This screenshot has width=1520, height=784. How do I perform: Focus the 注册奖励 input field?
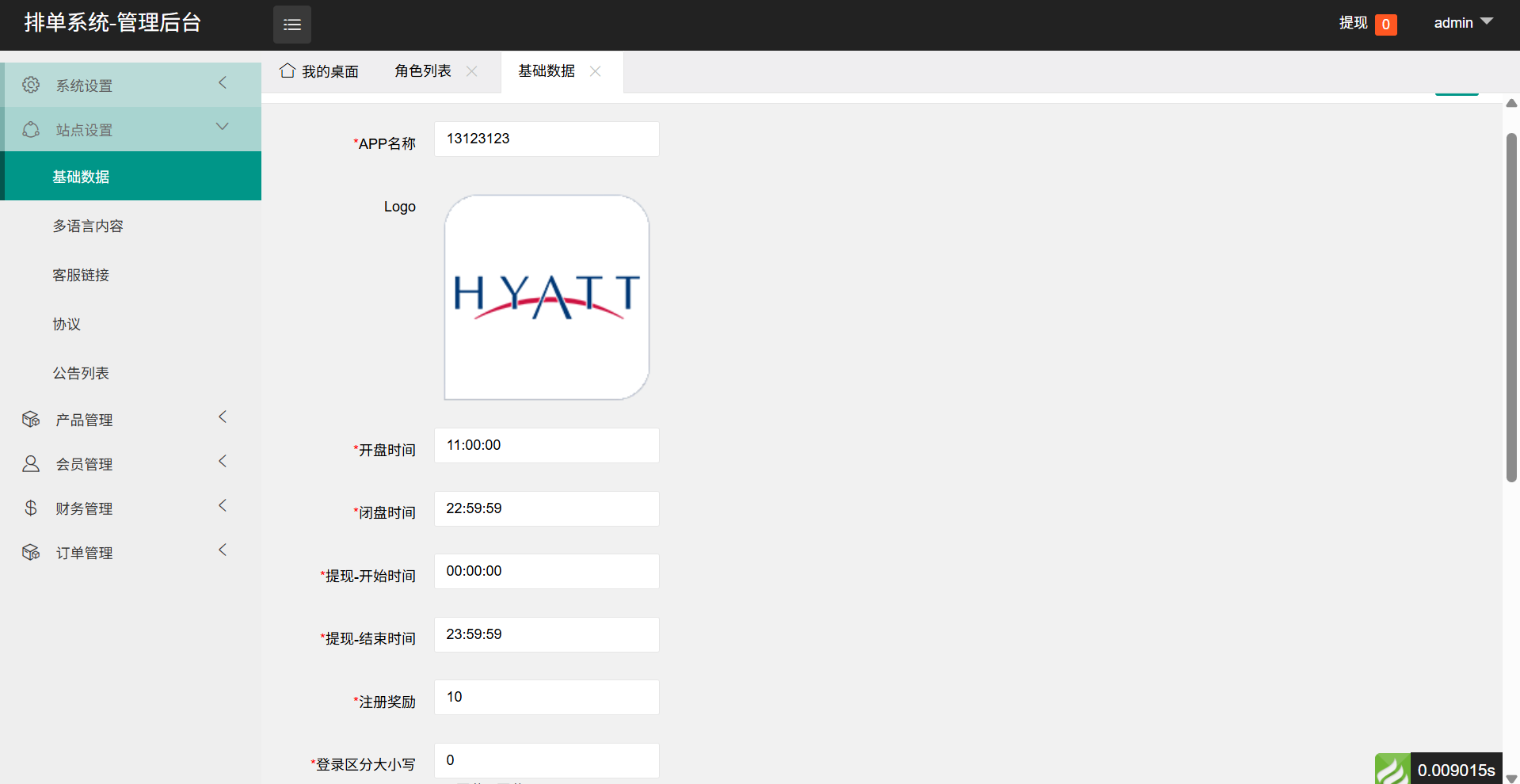pos(547,697)
